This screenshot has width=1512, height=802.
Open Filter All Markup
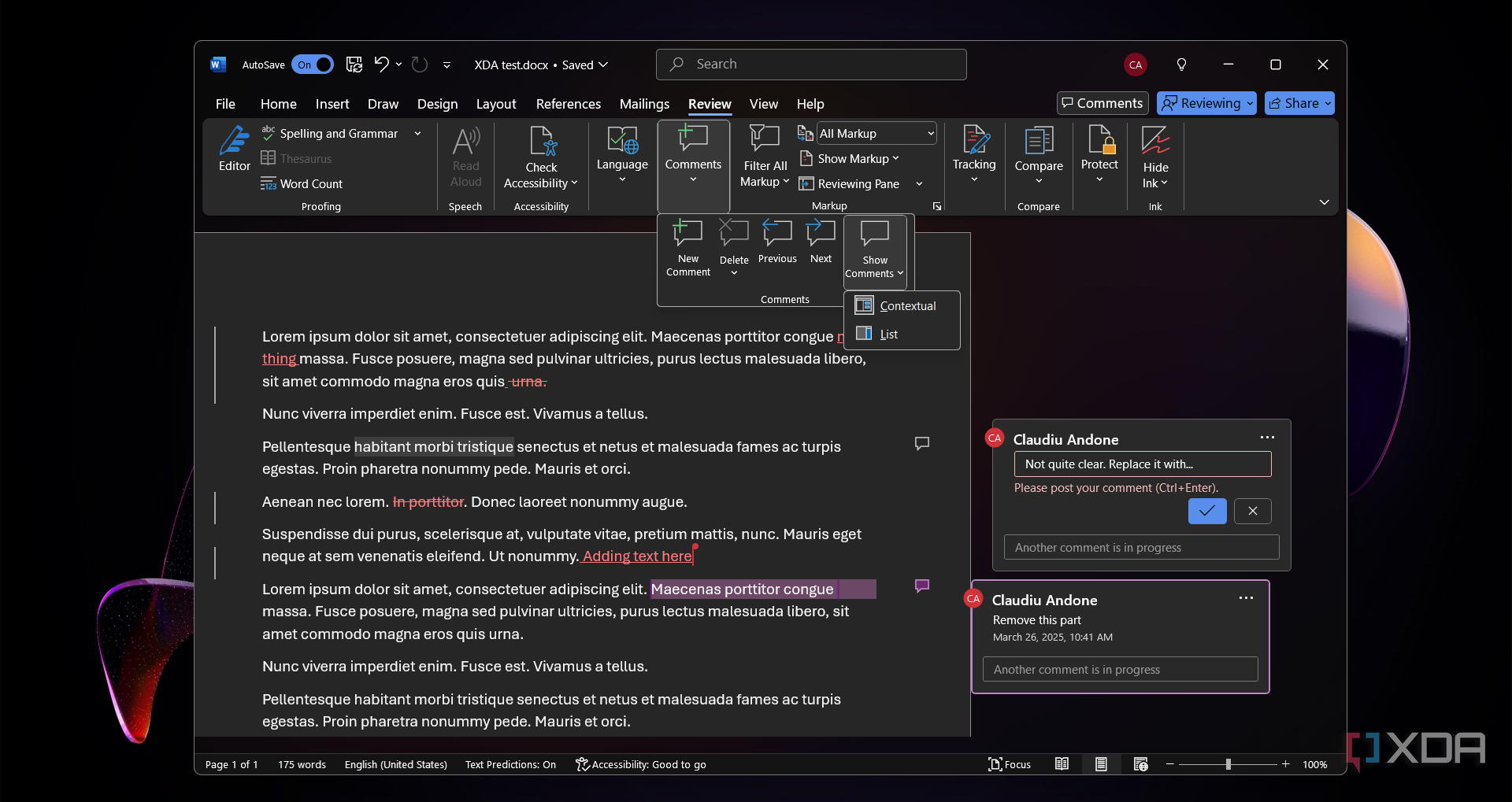click(765, 157)
